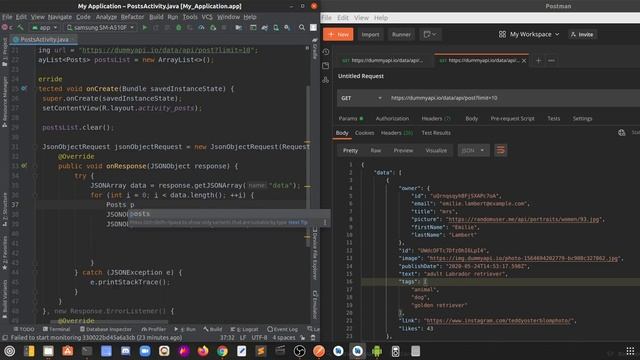The width and height of the screenshot is (640, 360).
Task: Select the "posts" autocomplete suggestion
Action: [x=229, y=214]
